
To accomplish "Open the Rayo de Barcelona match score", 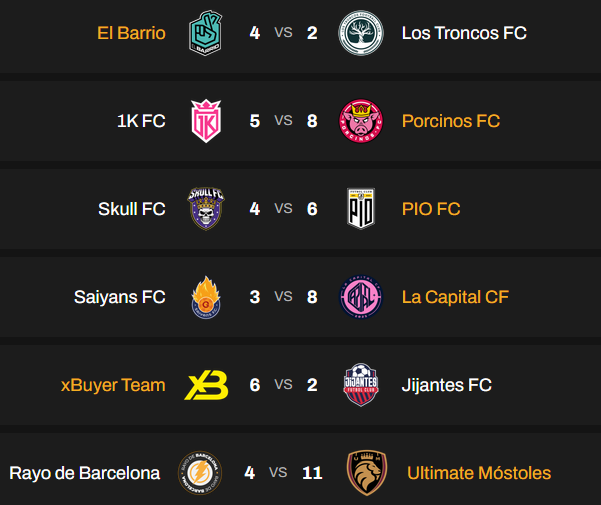I will click(x=280, y=473).
